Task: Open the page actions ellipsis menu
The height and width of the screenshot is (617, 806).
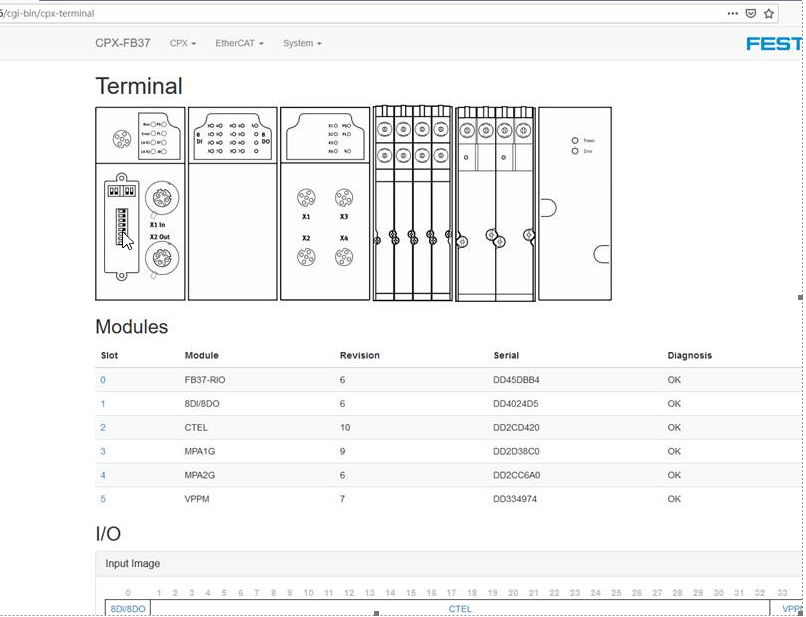Action: click(732, 13)
